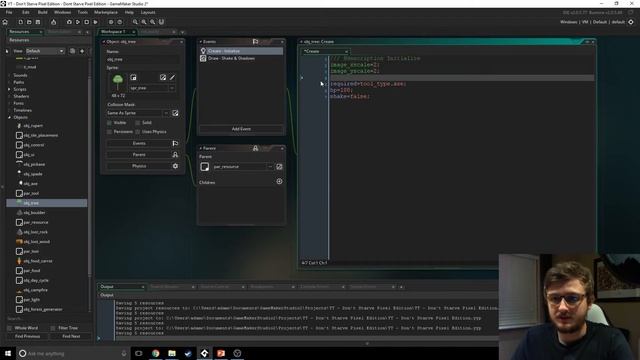Stop the running game from toolbar
Viewport: 640px width, 360px height.
click(x=87, y=22)
